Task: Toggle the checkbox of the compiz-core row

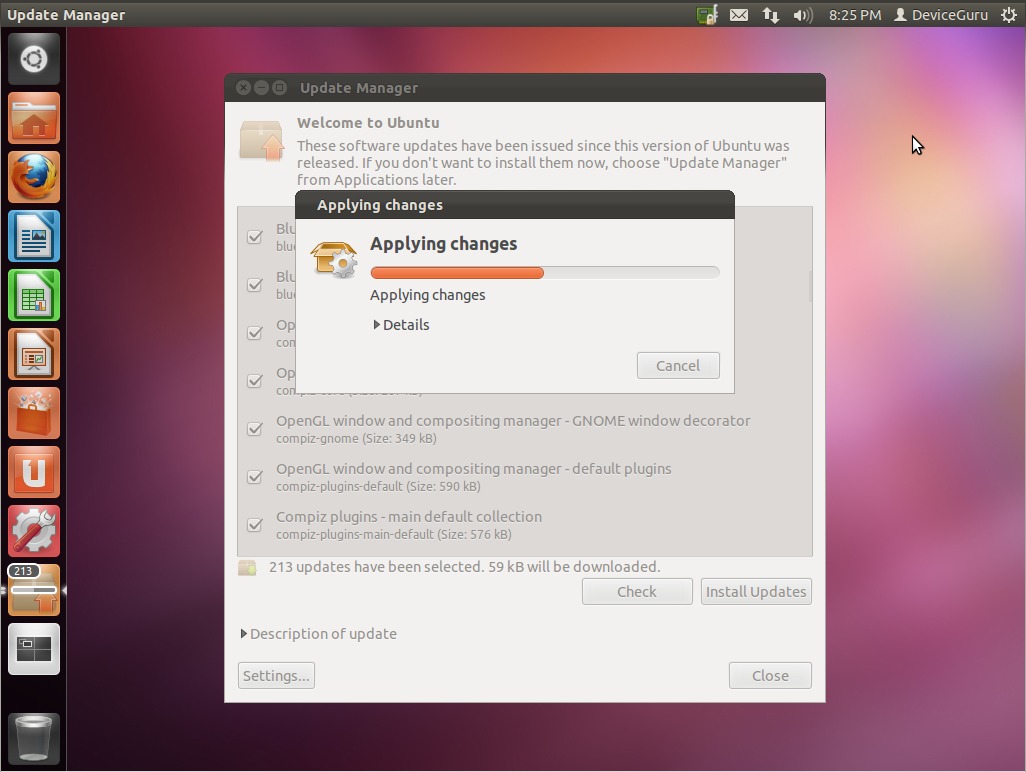Action: 255,381
